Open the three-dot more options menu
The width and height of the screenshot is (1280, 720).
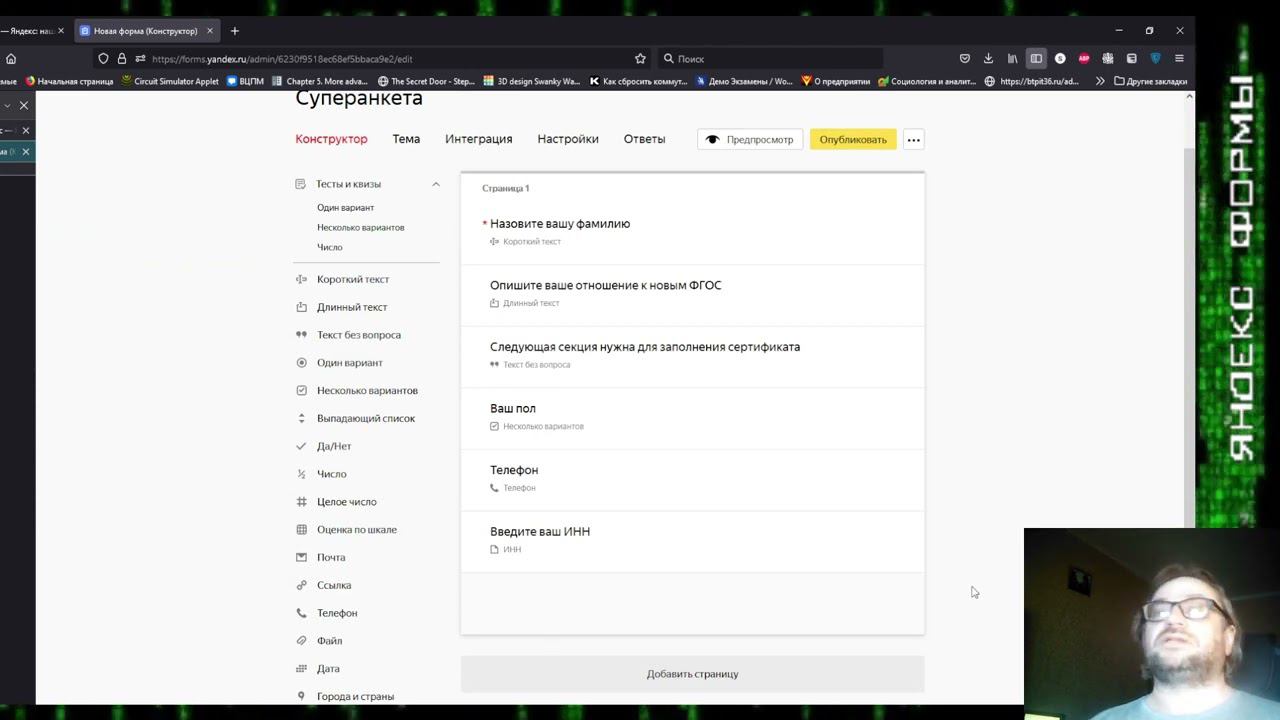point(913,140)
